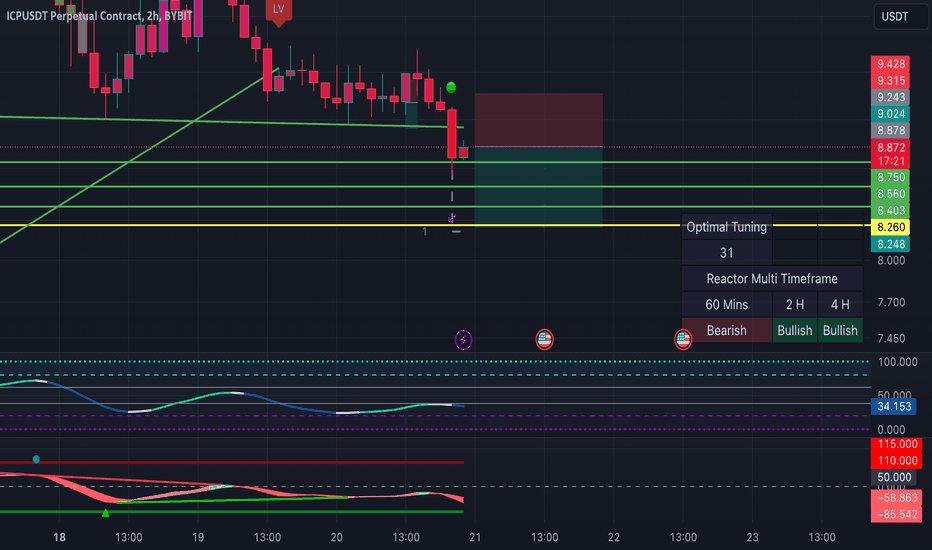Click the 4 H timeframe cell
The width and height of the screenshot is (932, 550).
[x=840, y=304]
